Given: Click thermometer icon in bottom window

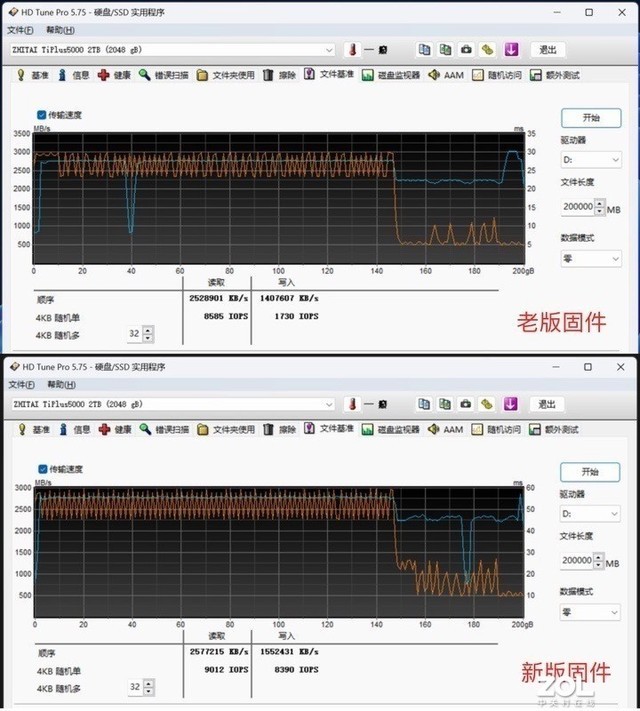Looking at the screenshot, I should pyautogui.click(x=352, y=404).
